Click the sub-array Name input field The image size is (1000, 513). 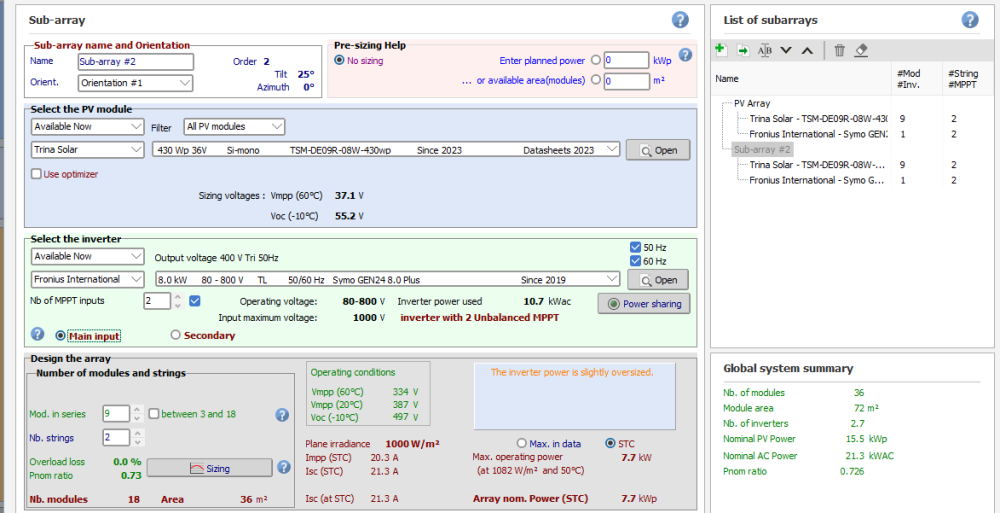coord(135,62)
